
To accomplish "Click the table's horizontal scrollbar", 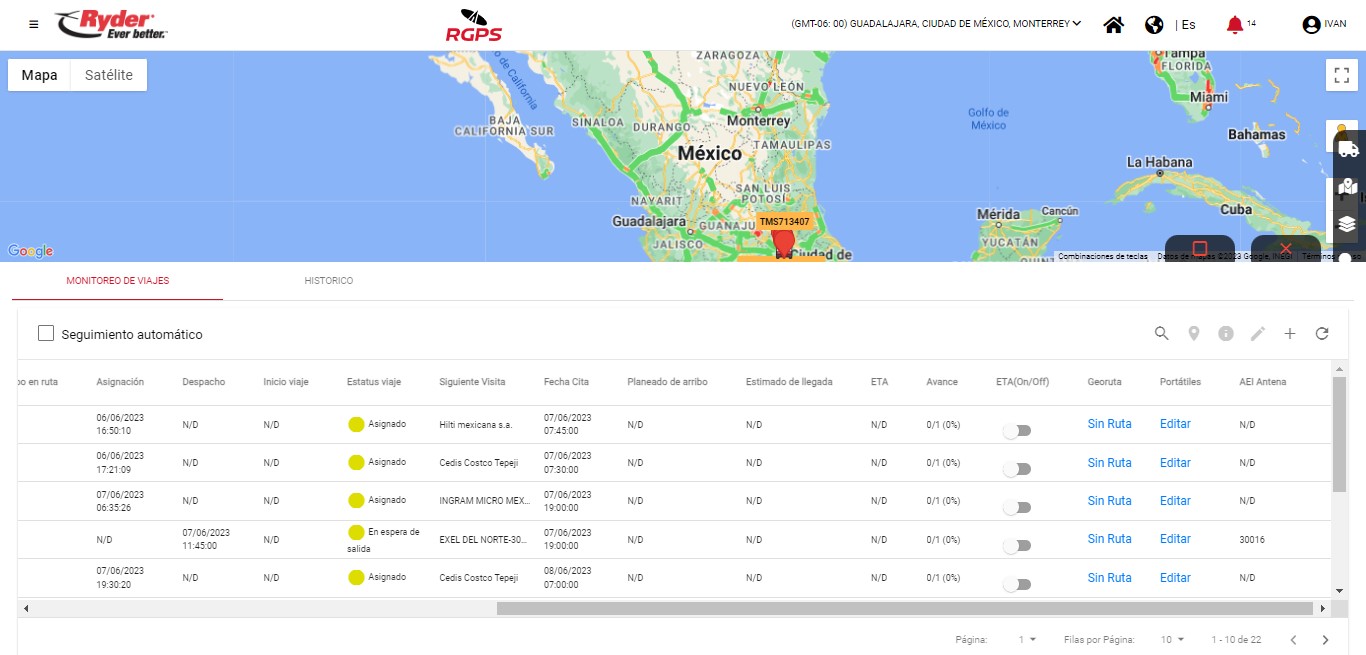I will (x=904, y=608).
